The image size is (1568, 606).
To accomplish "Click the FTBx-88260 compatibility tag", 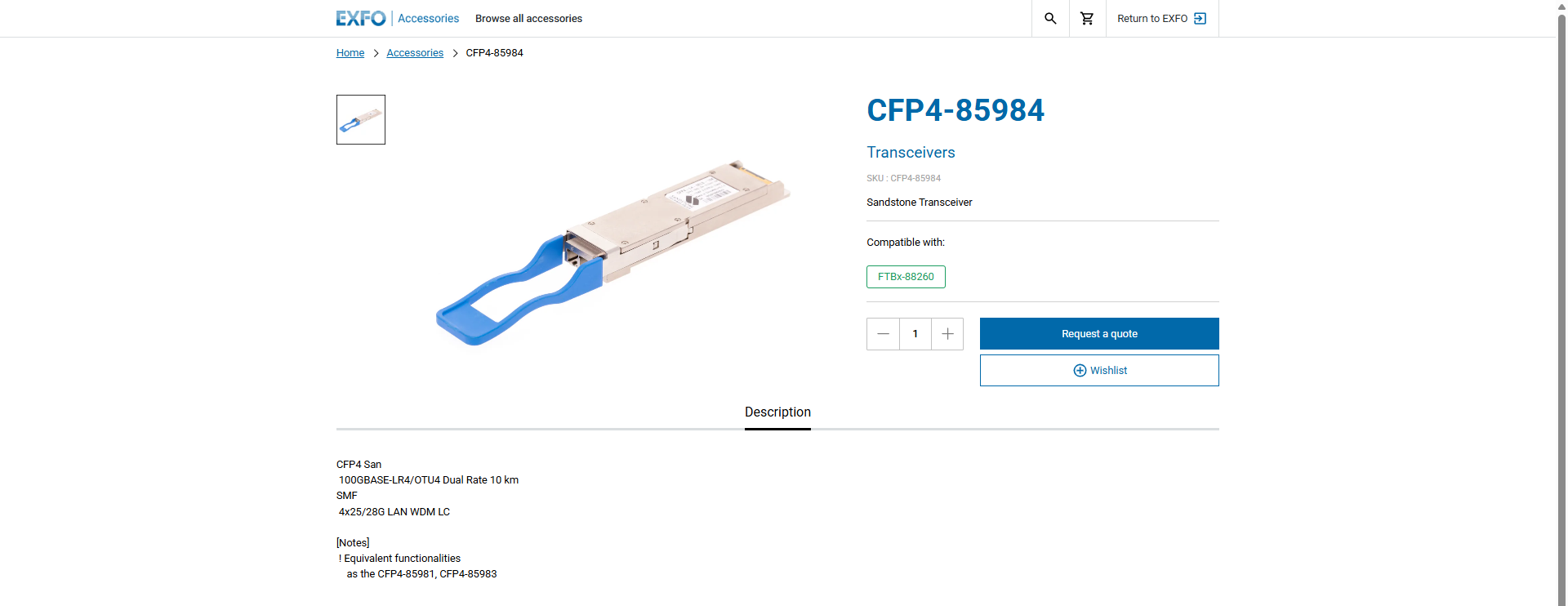I will pos(906,277).
